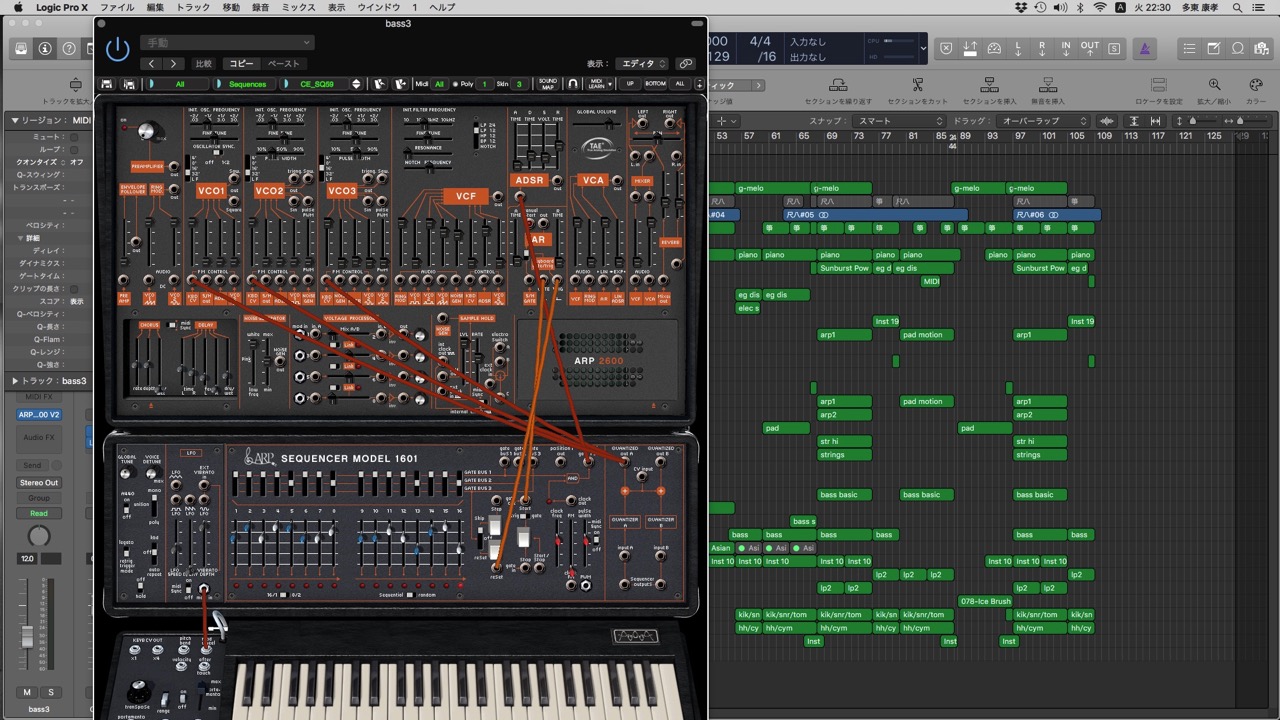Click the Wi-Fi status icon
Screen dimensions: 1280x720
(x=1100, y=7)
